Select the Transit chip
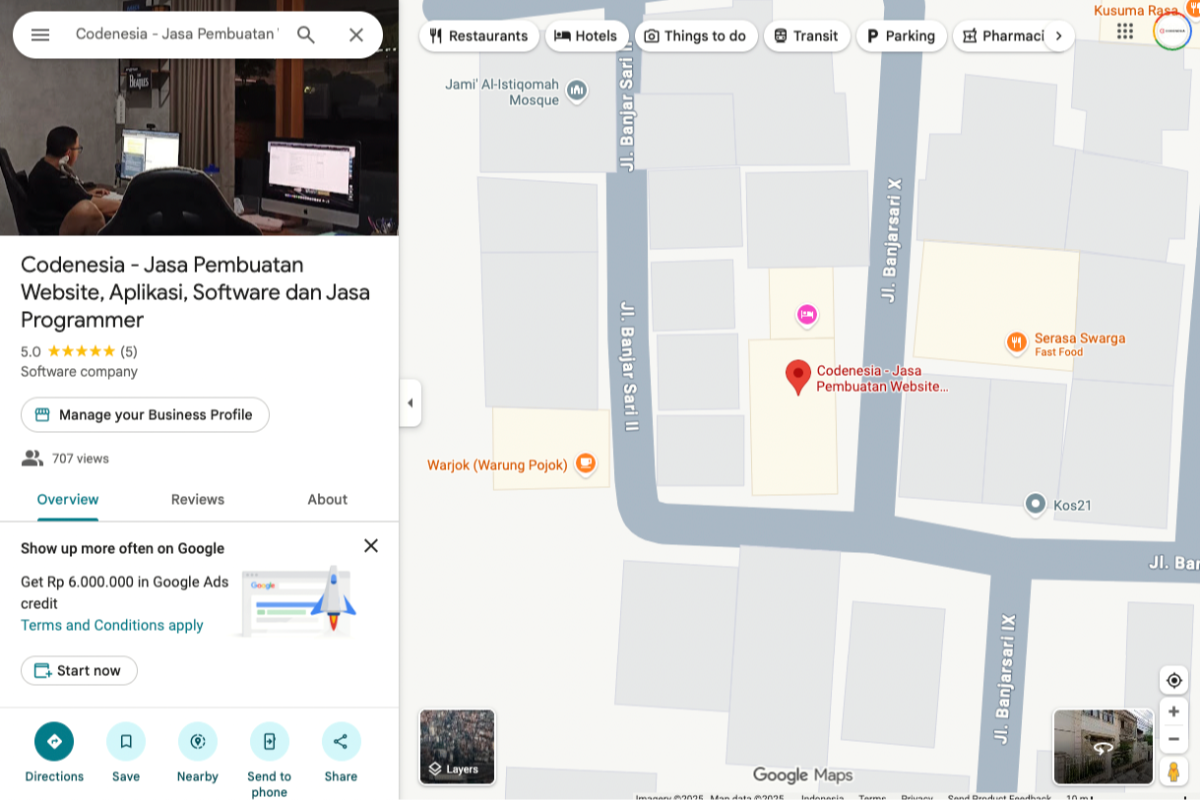Screen dimensions: 1200x800 click(806, 36)
